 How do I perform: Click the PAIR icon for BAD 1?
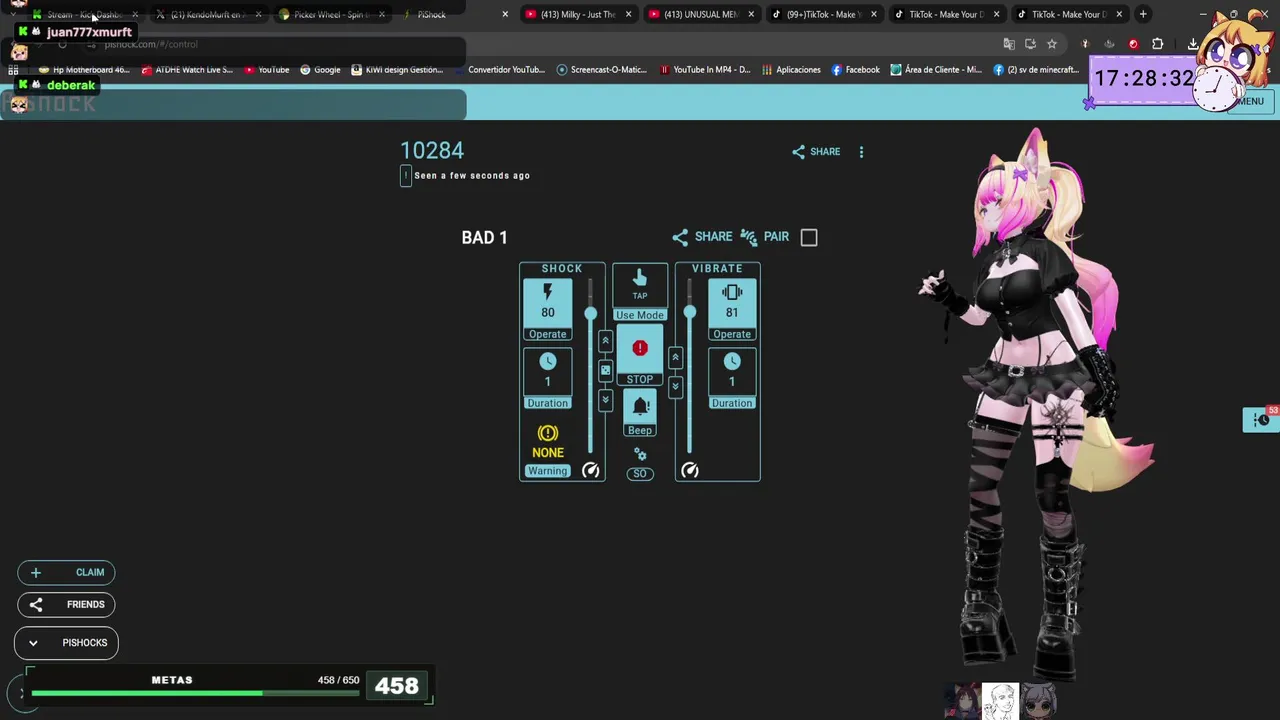click(749, 237)
